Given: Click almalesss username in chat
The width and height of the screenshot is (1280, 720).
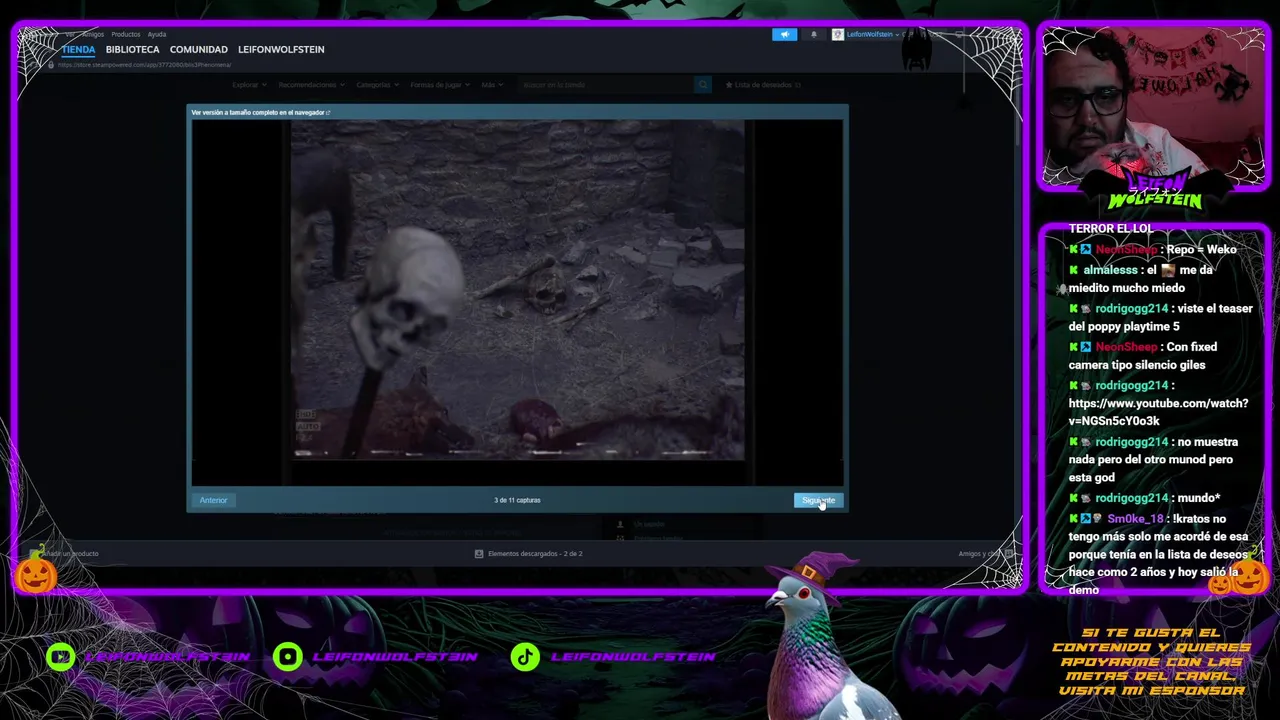Looking at the screenshot, I should click(1110, 270).
